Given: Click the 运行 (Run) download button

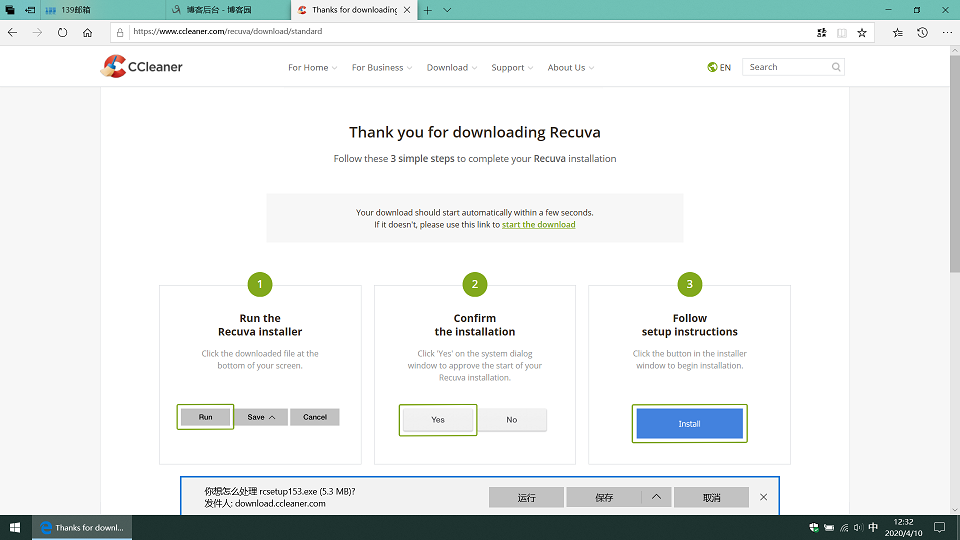Looking at the screenshot, I should (526, 497).
